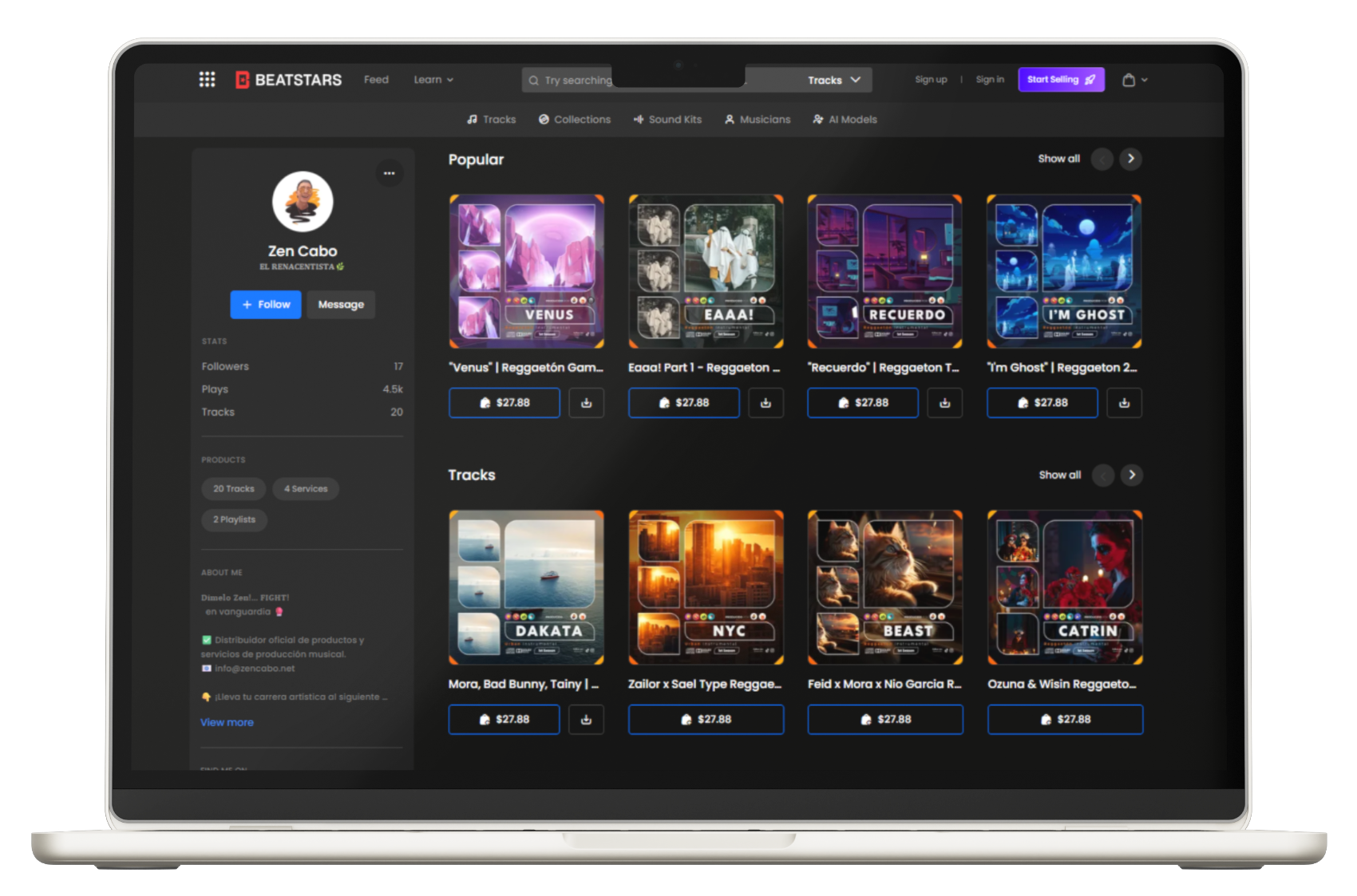The image size is (1357, 896).
Task: Click the Sign up link
Action: [931, 80]
